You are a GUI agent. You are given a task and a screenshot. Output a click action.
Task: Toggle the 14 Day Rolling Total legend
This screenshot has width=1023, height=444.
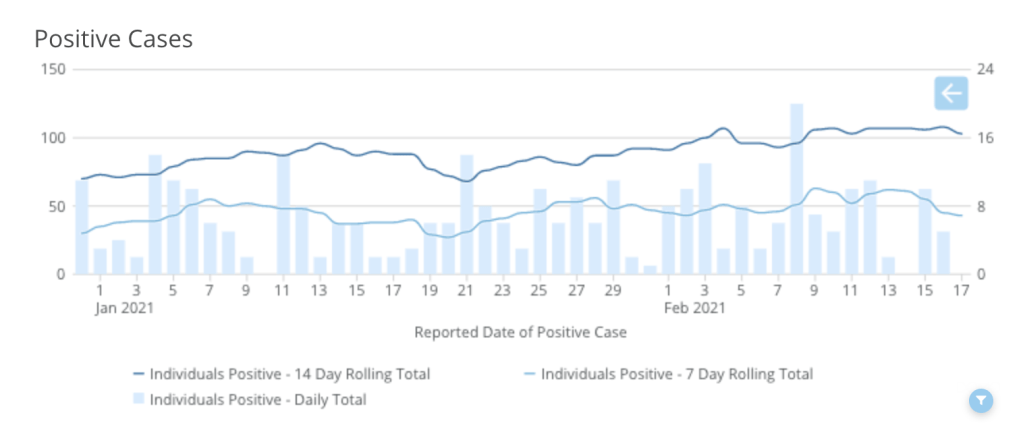point(289,374)
